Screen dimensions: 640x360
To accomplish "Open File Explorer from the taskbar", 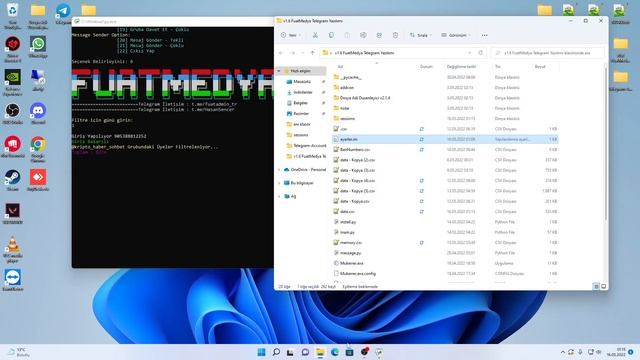I will (320, 352).
